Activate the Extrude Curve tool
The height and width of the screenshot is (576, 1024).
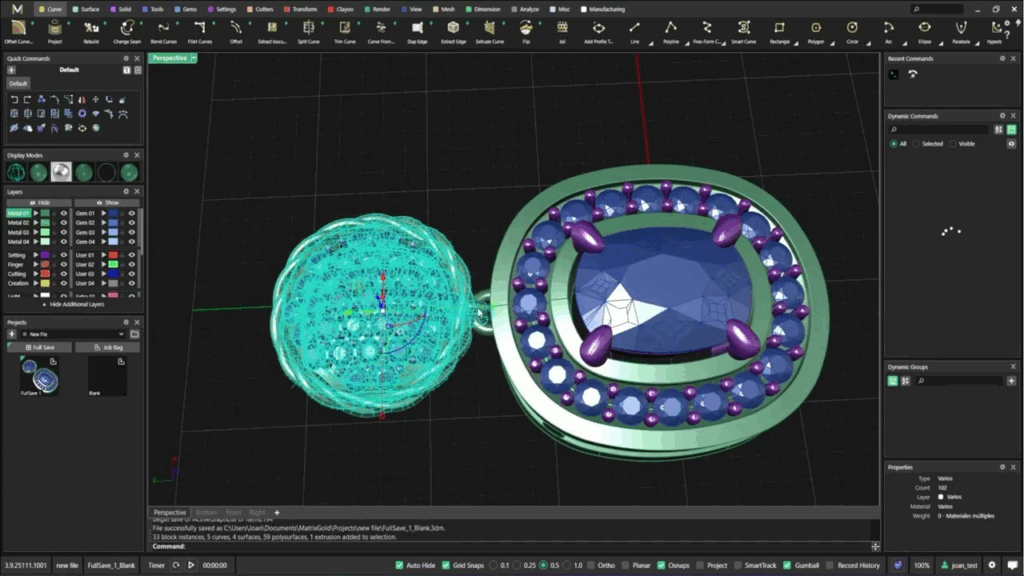pos(489,29)
